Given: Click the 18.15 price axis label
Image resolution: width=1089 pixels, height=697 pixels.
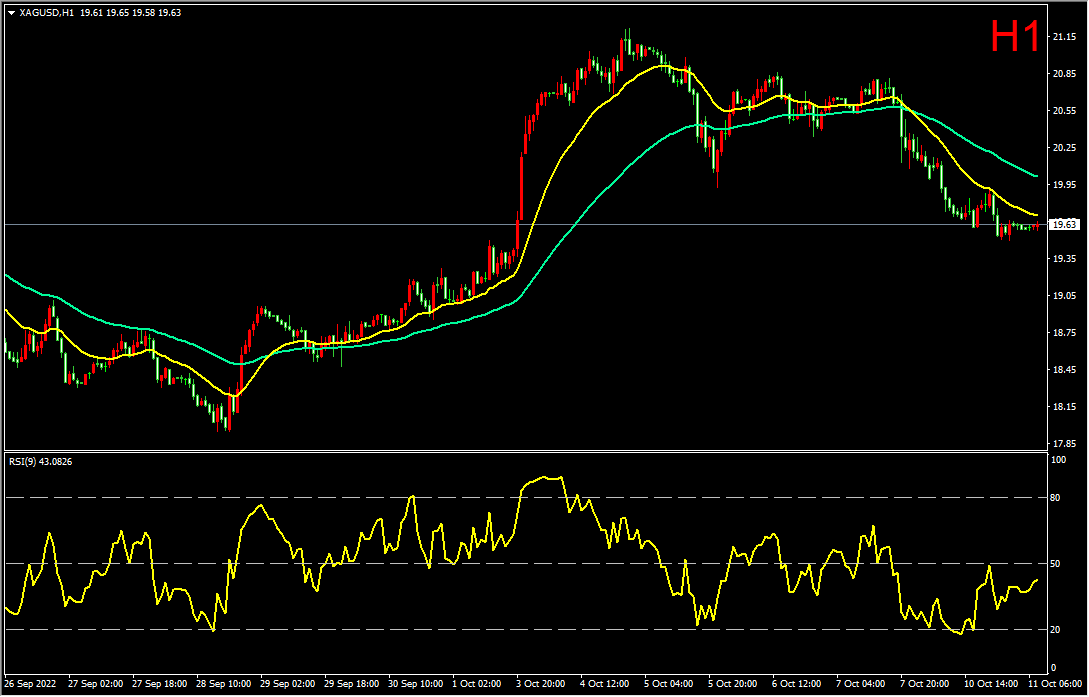Looking at the screenshot, I should [x=1065, y=407].
